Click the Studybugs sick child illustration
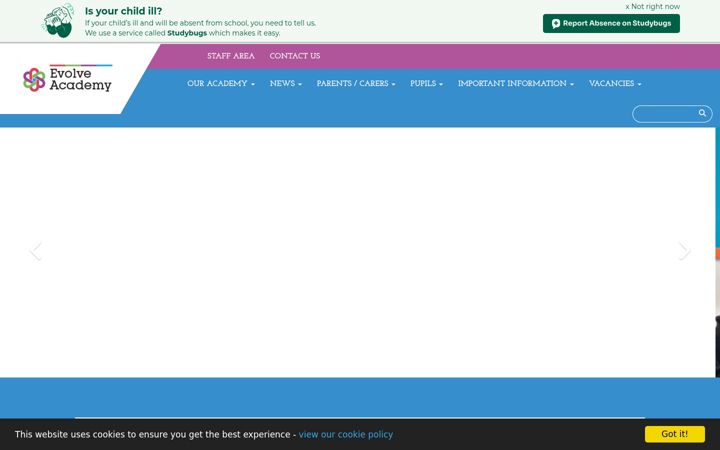The image size is (720, 450). click(59, 21)
